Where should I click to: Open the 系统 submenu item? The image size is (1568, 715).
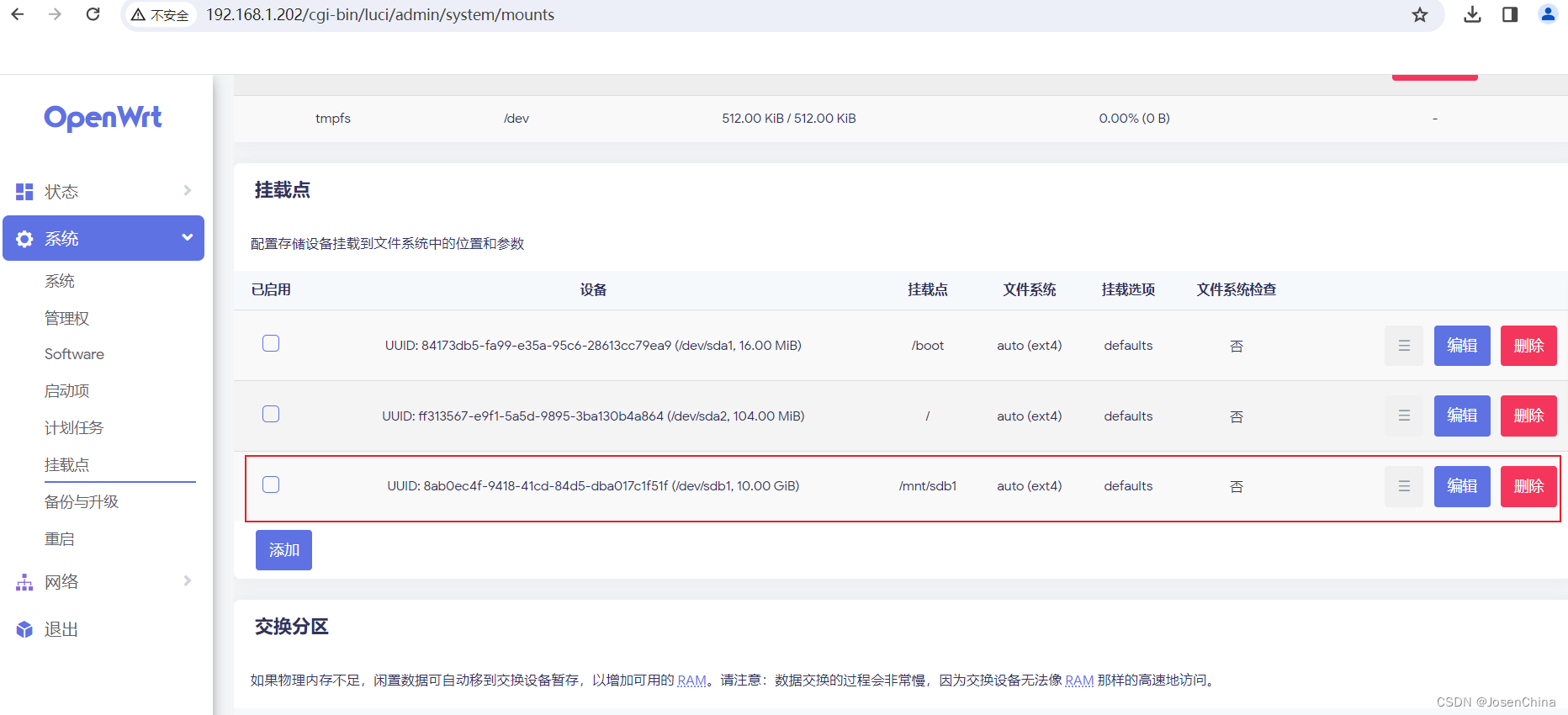pyautogui.click(x=60, y=281)
